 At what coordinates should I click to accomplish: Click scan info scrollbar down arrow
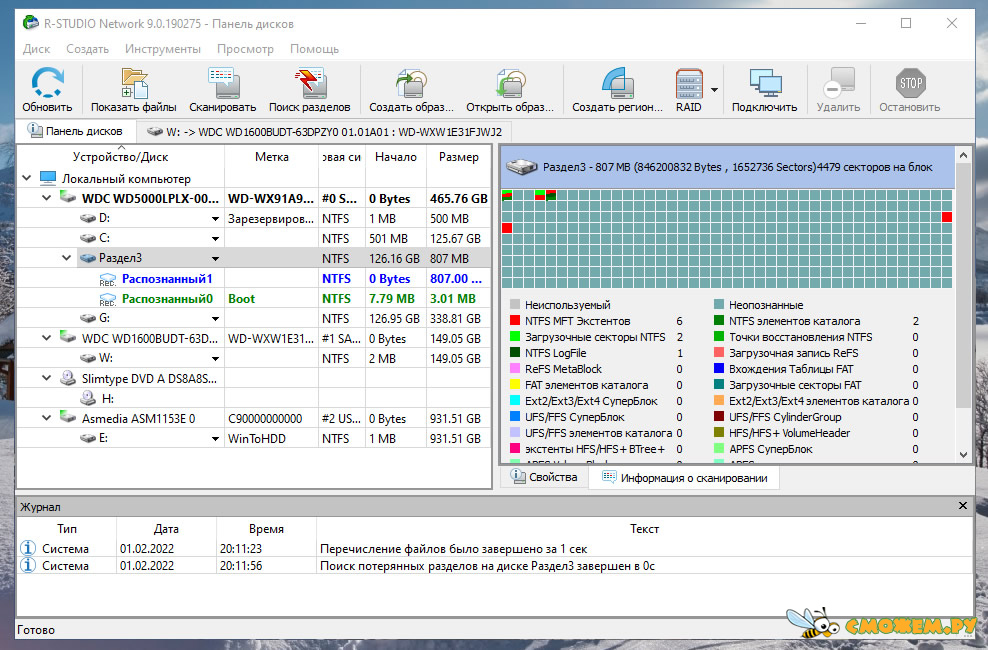[963, 455]
